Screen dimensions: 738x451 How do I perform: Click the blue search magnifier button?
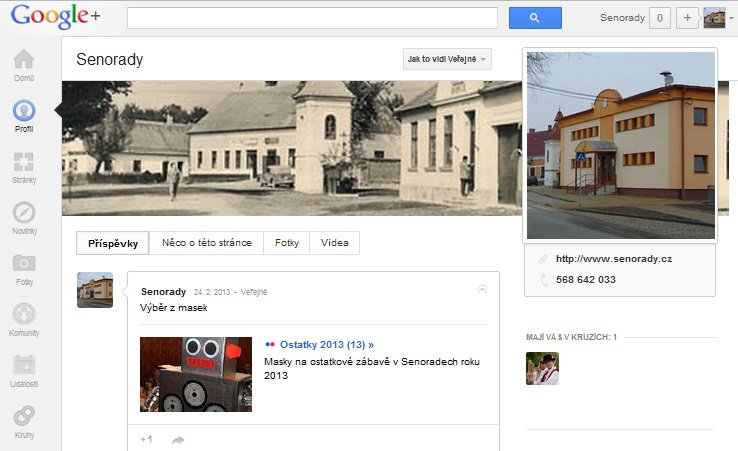[x=535, y=18]
